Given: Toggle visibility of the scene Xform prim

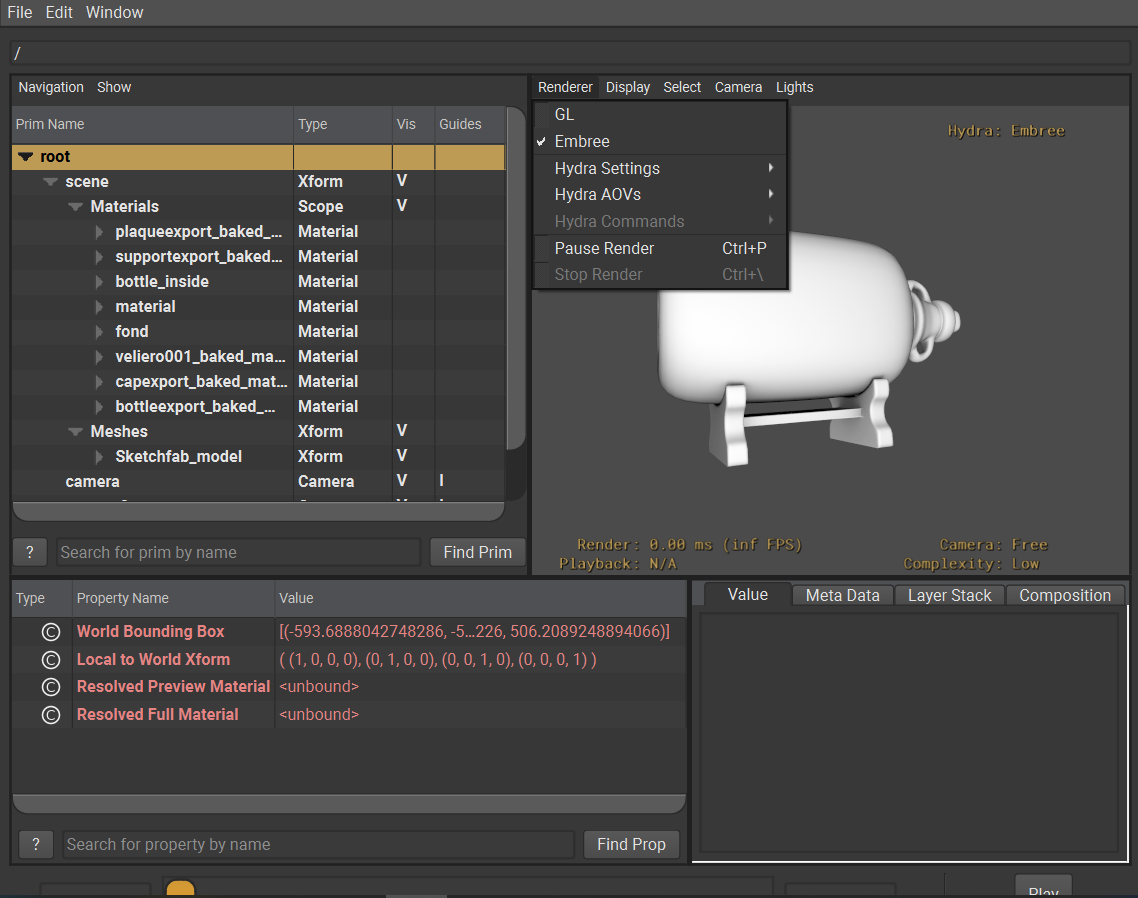Looking at the screenshot, I should (401, 181).
